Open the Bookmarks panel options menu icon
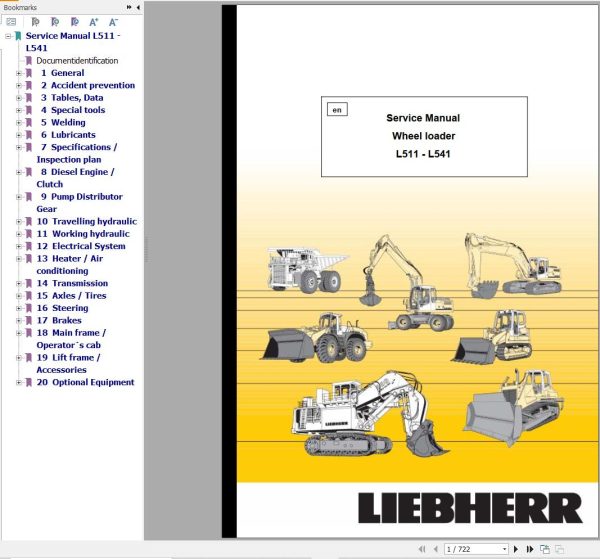This screenshot has width=600, height=559. [11, 22]
